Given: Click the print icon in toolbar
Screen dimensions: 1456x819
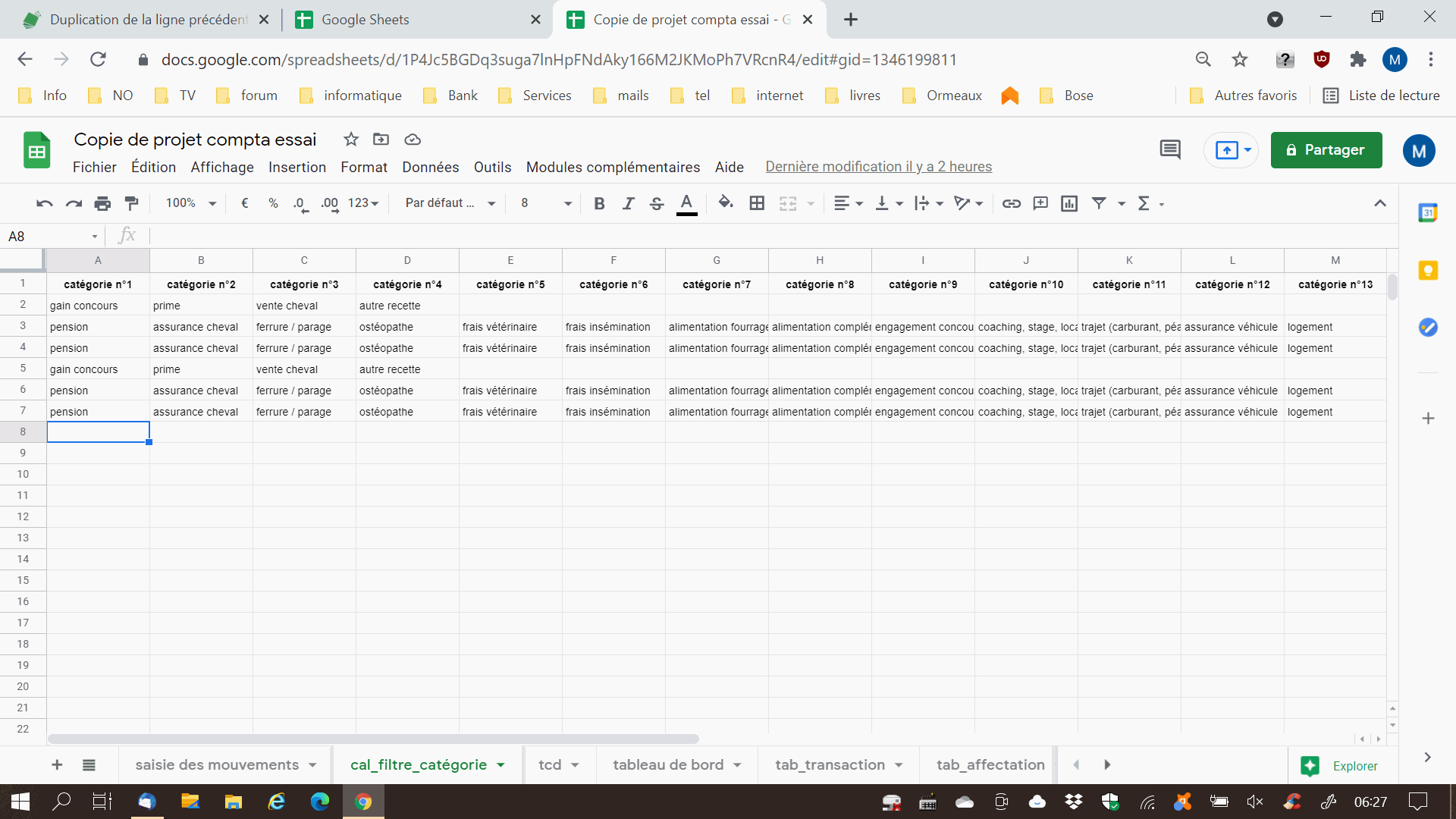Looking at the screenshot, I should click(102, 203).
